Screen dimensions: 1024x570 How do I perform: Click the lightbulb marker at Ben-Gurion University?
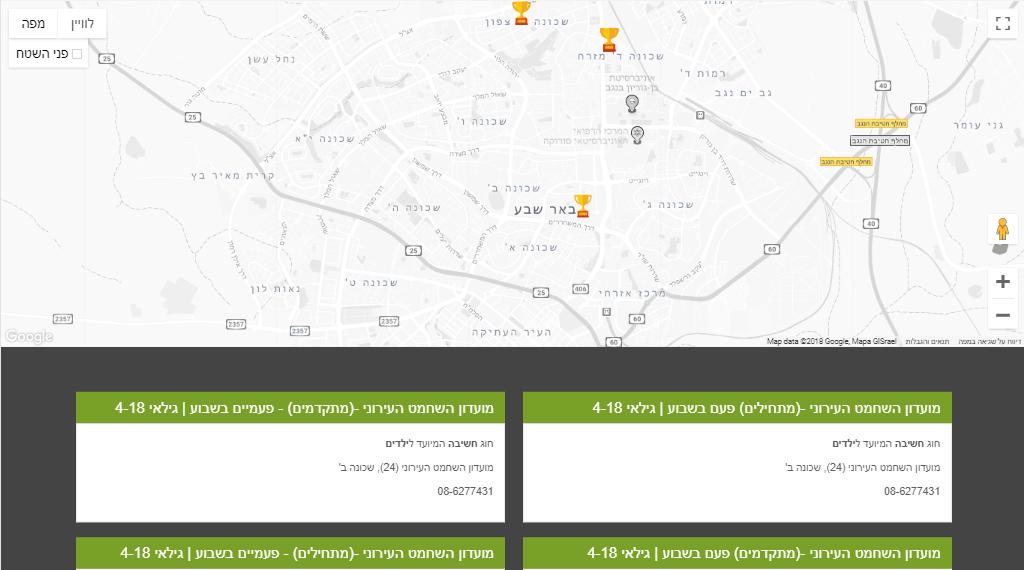[632, 102]
